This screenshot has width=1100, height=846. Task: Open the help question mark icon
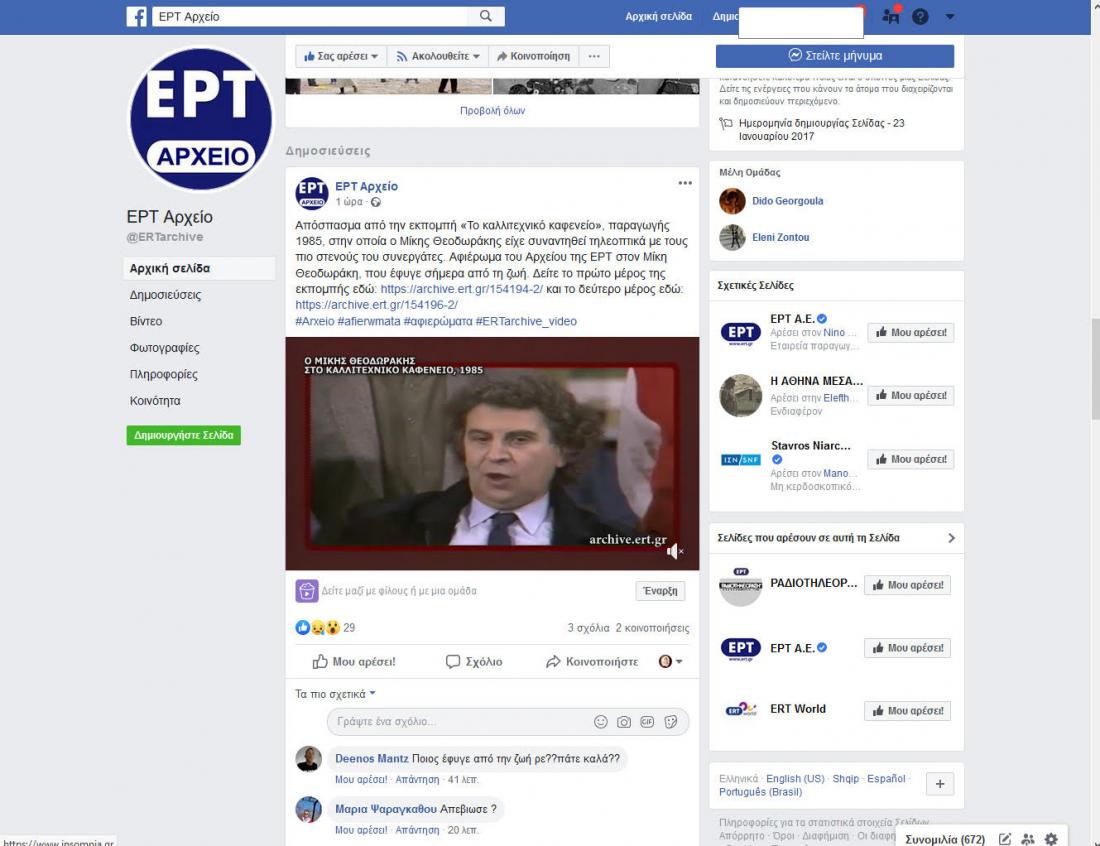pyautogui.click(x=920, y=17)
